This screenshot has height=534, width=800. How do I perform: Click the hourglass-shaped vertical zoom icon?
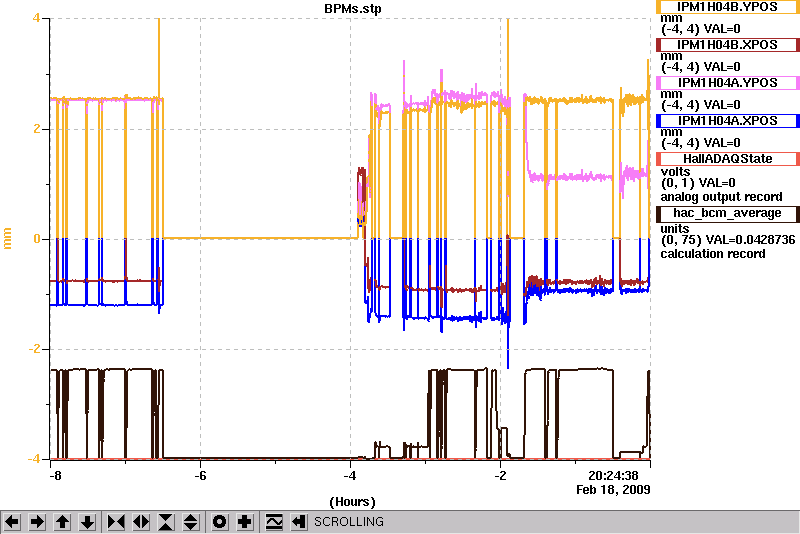[x=166, y=522]
